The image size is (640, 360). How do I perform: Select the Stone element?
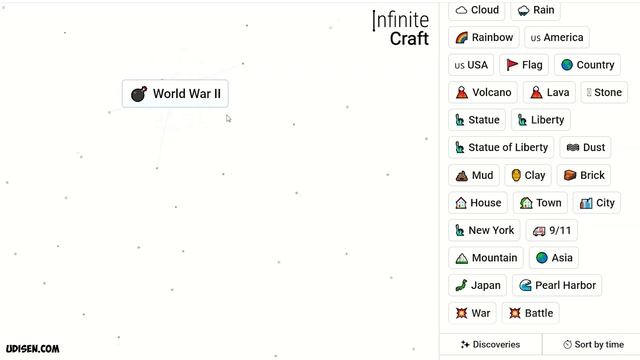click(604, 92)
